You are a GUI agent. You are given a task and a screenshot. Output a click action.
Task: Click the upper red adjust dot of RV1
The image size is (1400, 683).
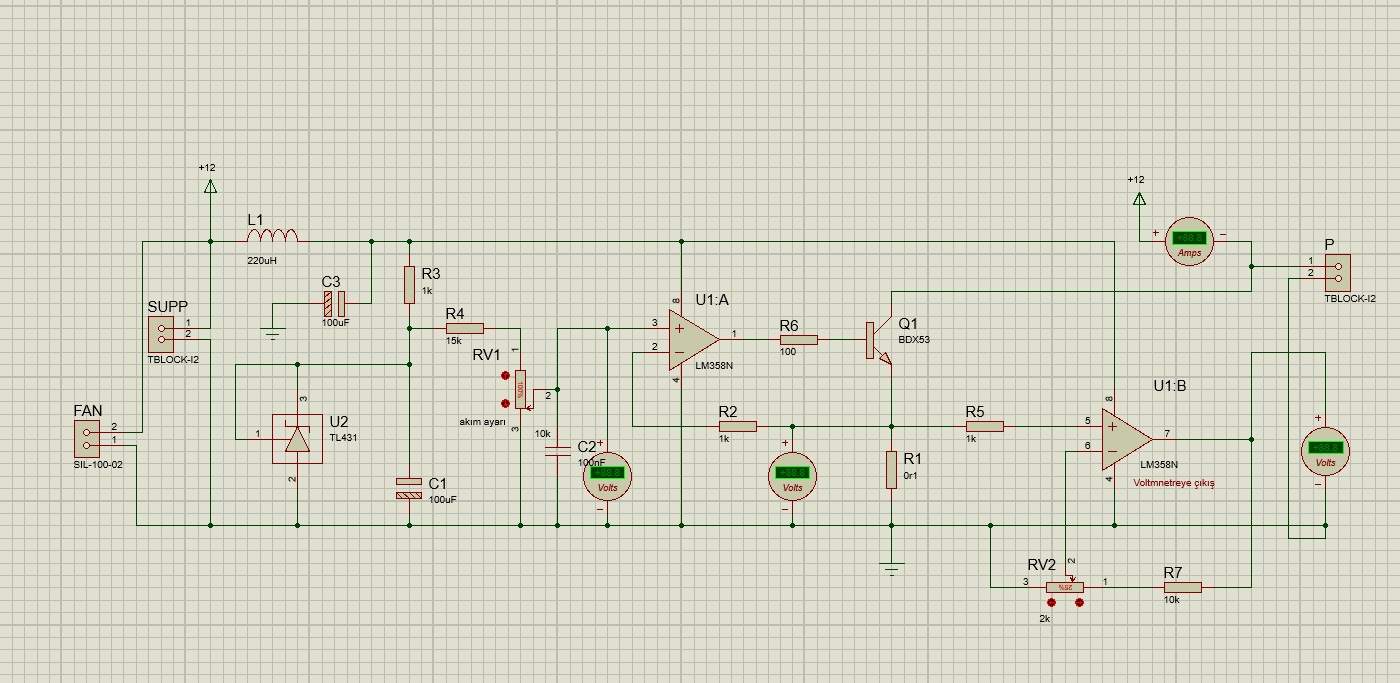tap(505, 378)
